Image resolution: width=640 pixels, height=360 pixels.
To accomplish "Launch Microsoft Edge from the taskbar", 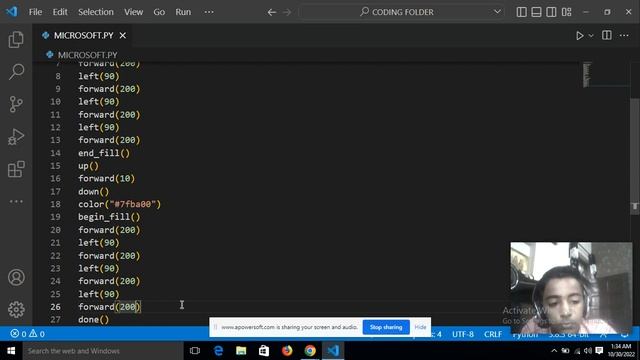I will click(218, 351).
